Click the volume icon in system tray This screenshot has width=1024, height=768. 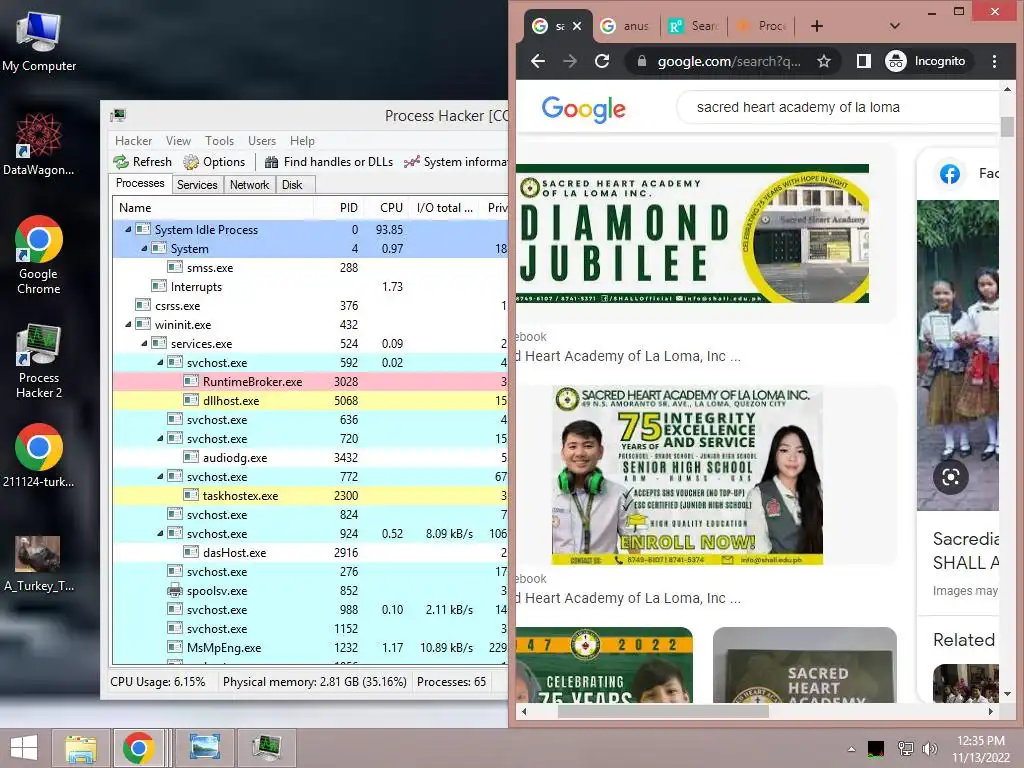929,748
